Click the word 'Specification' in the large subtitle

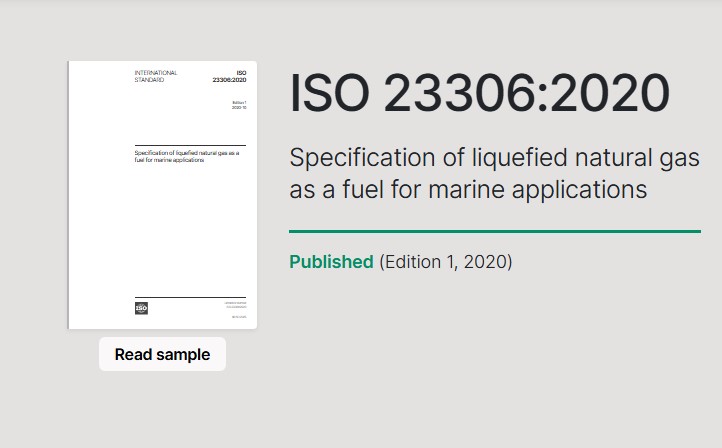pyautogui.click(x=362, y=158)
